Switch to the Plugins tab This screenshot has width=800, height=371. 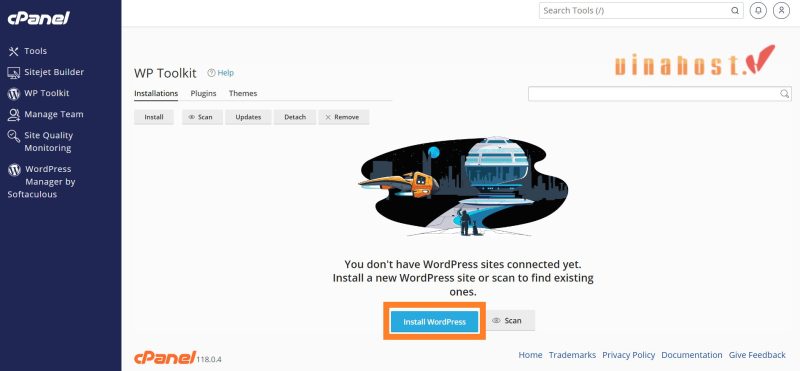pyautogui.click(x=204, y=93)
